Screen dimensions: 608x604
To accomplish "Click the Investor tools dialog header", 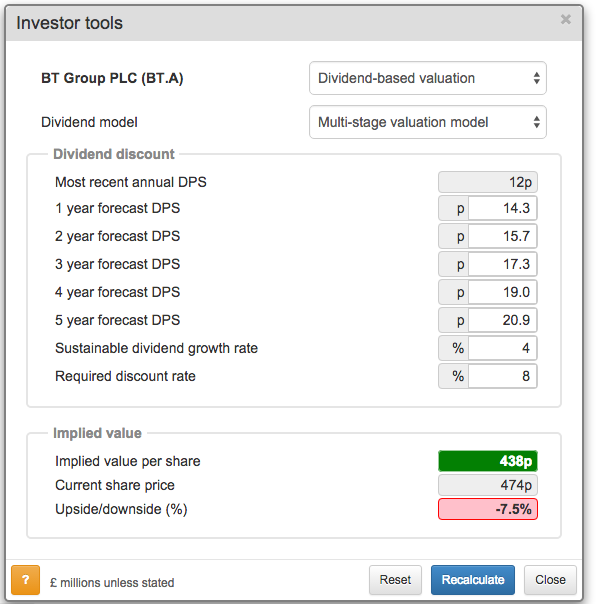I will coord(70,22).
